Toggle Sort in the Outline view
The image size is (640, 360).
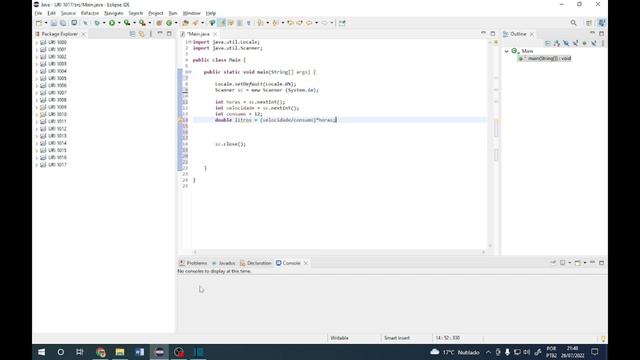[557, 43]
